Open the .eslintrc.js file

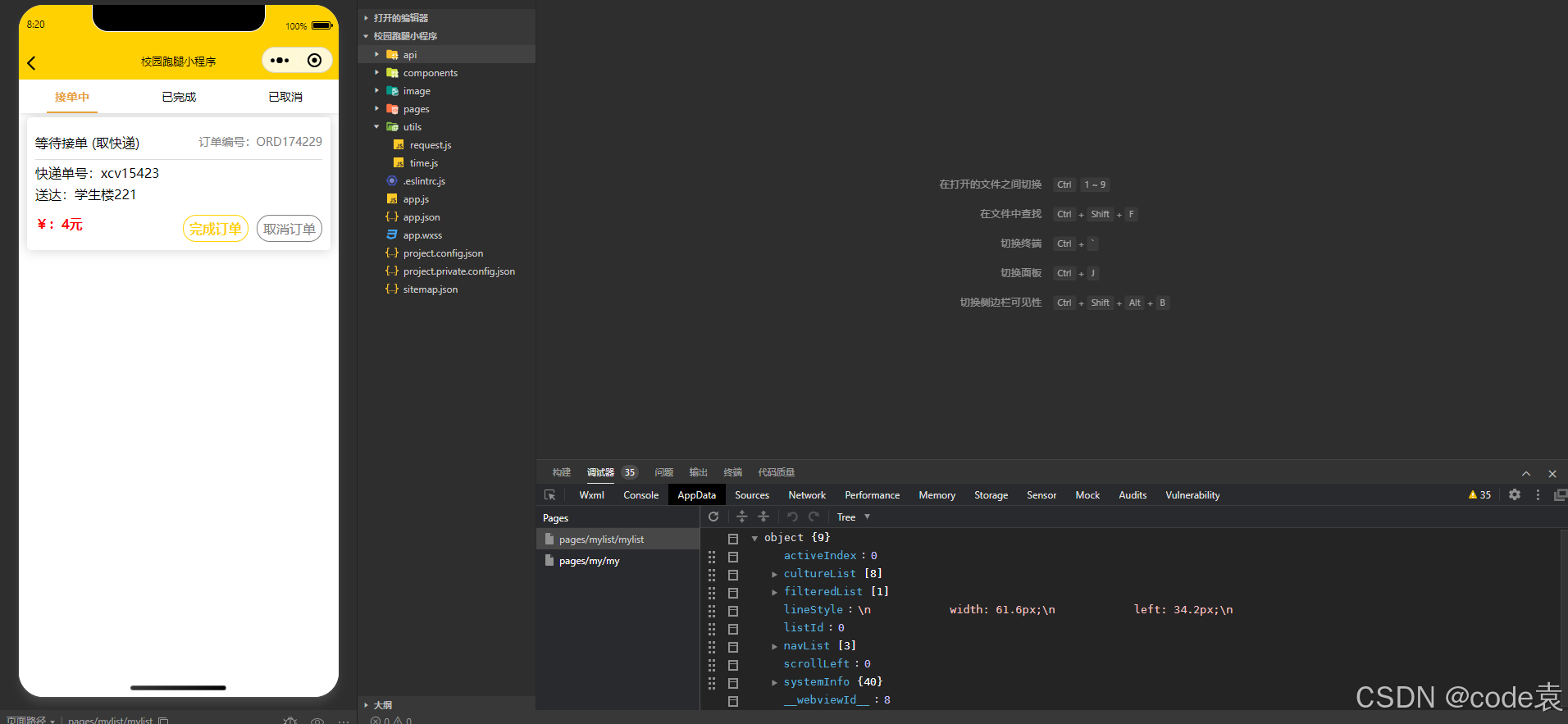point(424,181)
